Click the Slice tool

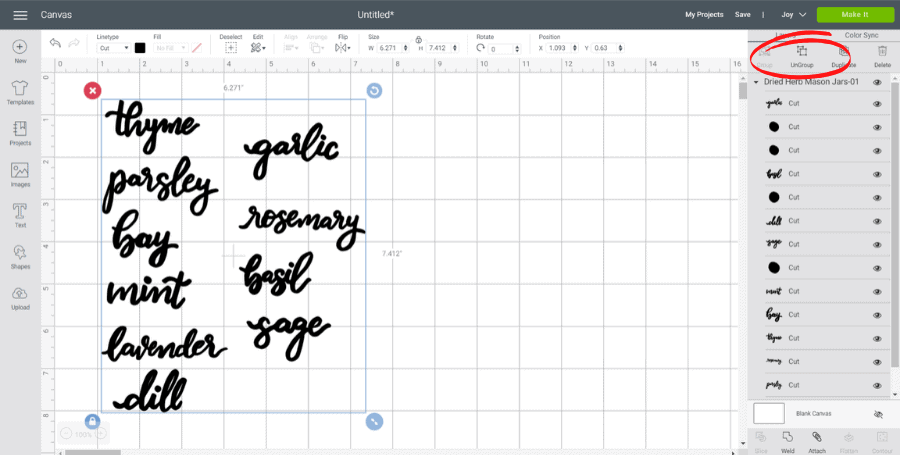click(761, 442)
